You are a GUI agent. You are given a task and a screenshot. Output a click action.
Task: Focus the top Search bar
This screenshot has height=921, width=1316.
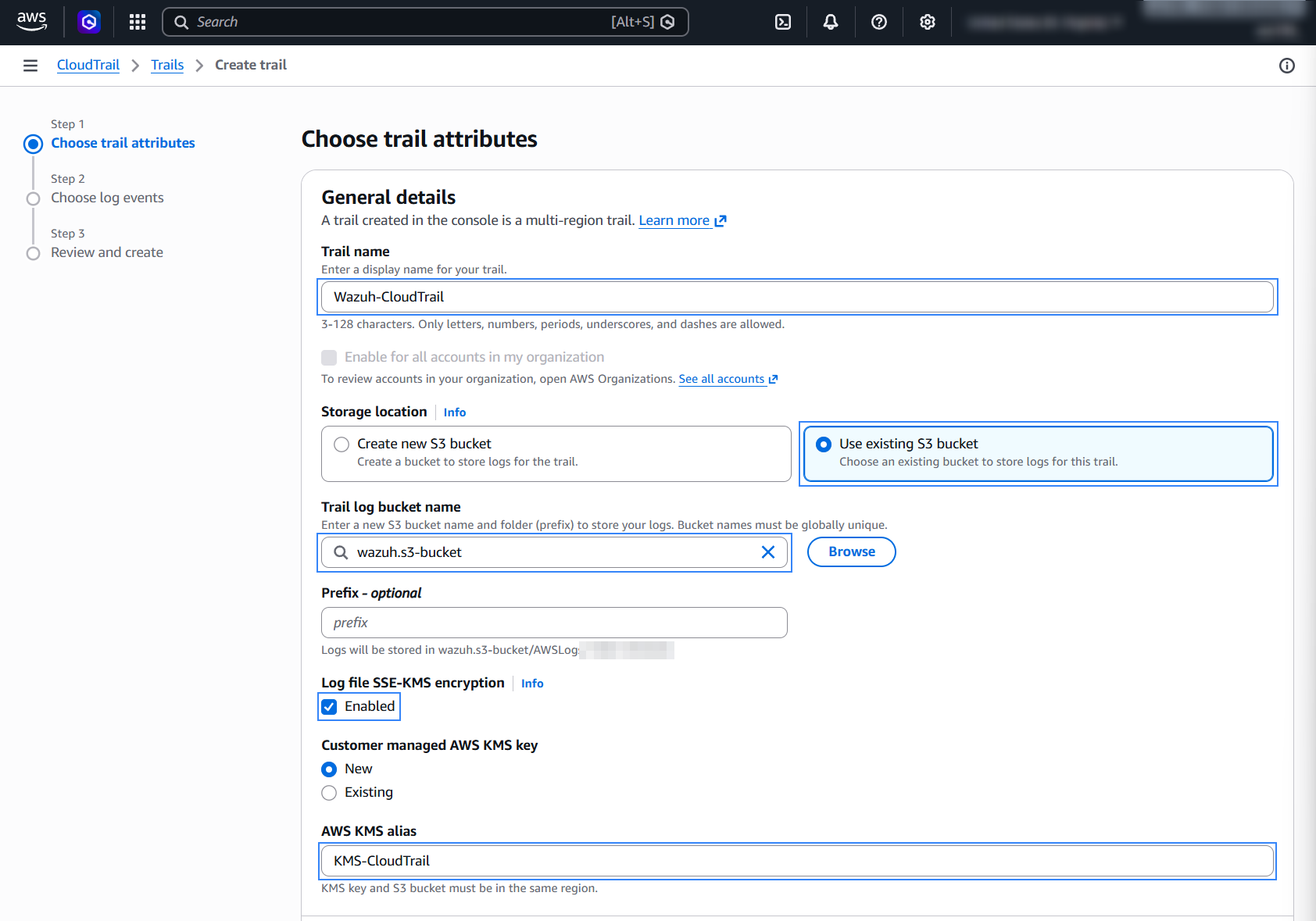point(425,22)
